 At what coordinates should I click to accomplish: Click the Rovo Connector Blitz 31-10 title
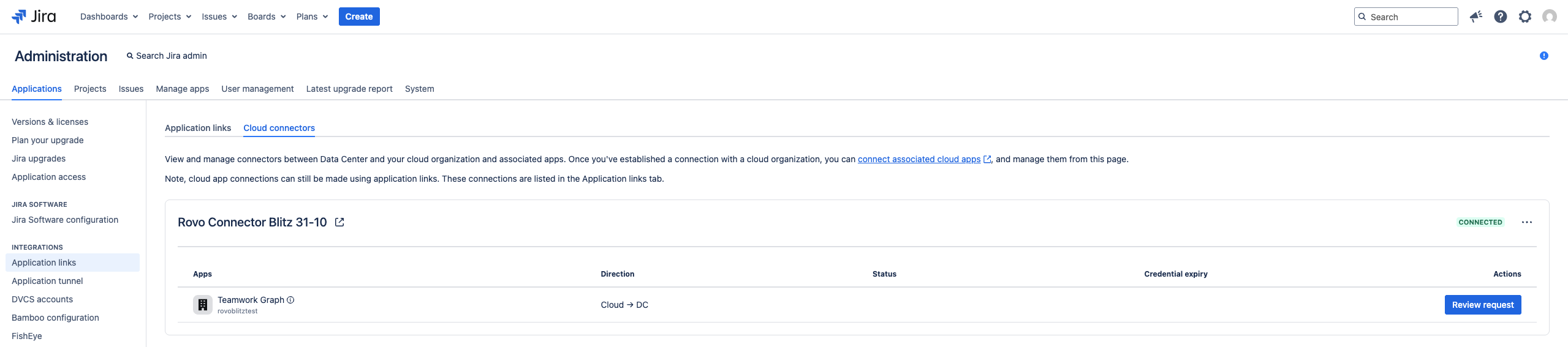click(252, 222)
